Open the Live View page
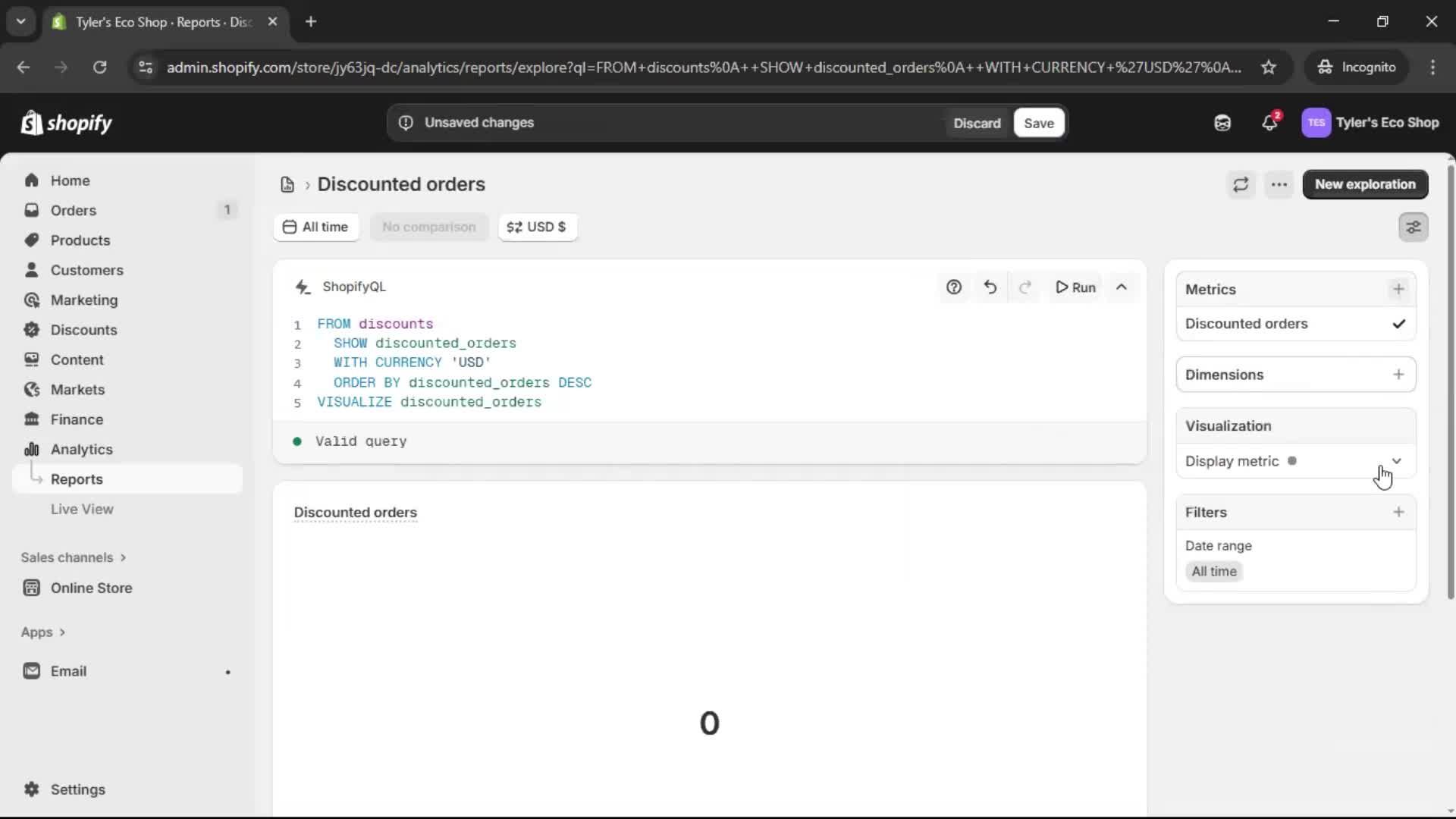The image size is (1456, 819). pyautogui.click(x=83, y=509)
